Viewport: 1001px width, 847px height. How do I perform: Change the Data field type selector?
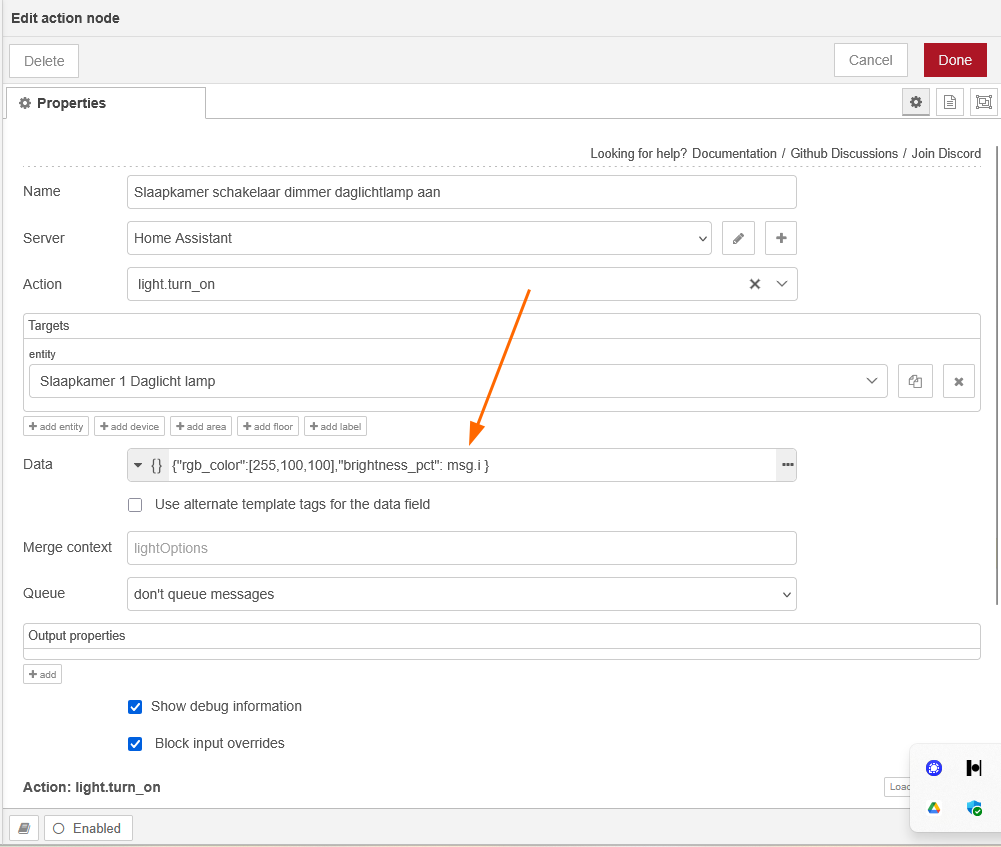click(x=147, y=465)
